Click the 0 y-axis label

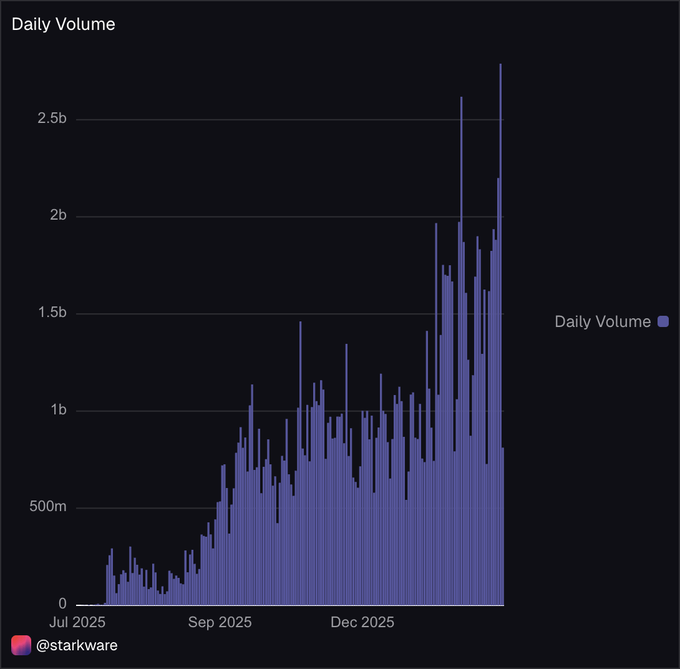coord(62,604)
